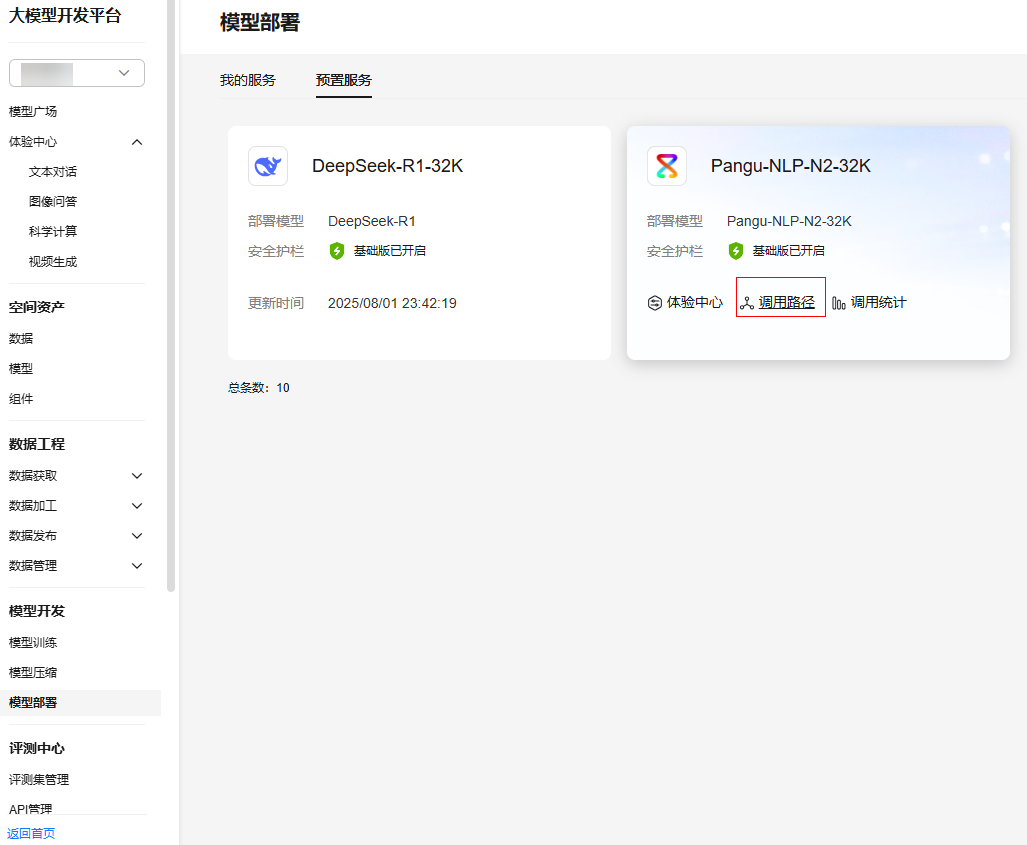Click the 模型部署 page heading

pos(260,22)
